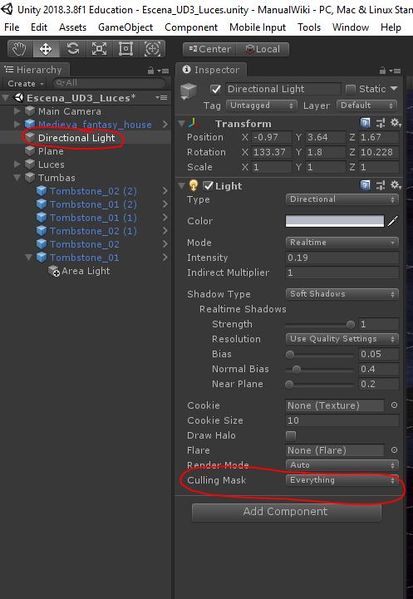Open shadow Resolution dropdown
Image resolution: width=413 pixels, height=599 pixels.
click(342, 339)
